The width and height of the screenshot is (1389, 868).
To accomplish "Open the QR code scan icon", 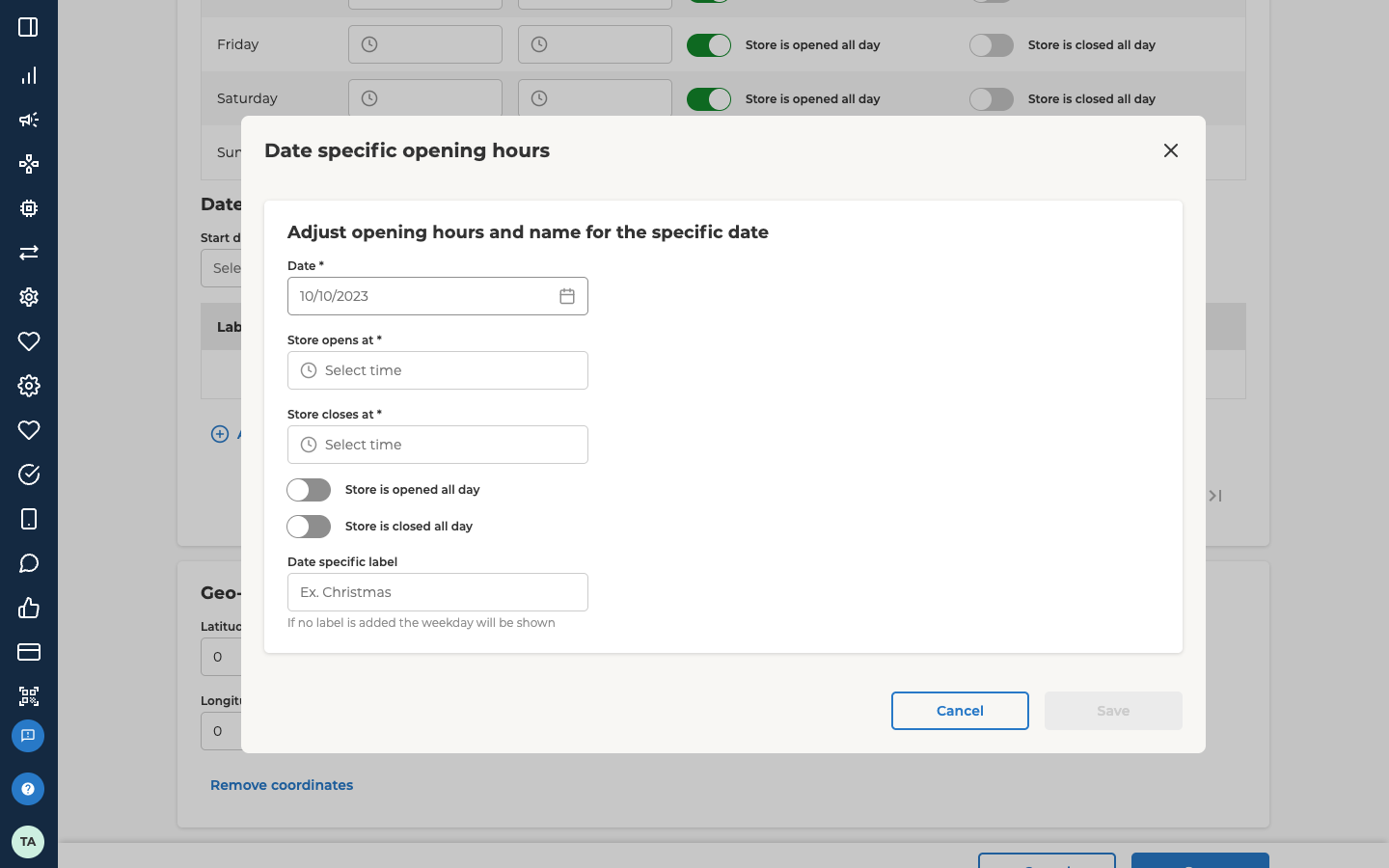I will 28,696.
